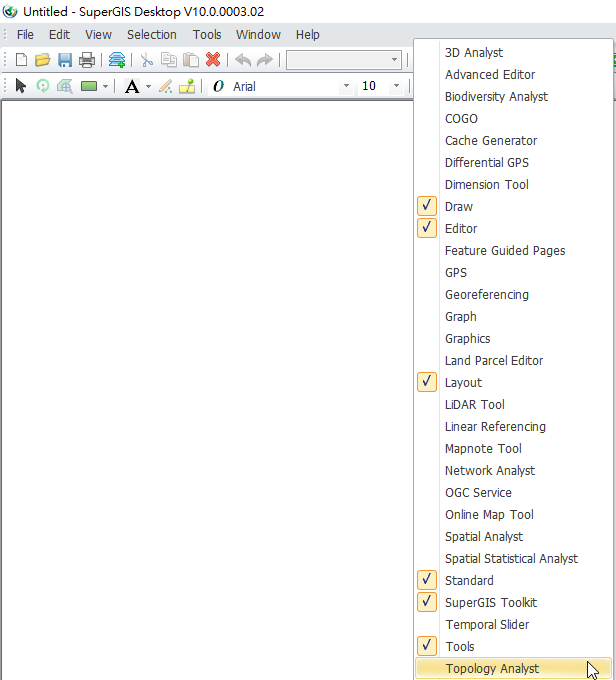616x680 pixels.
Task: Expand the text tool dropdown arrow
Action: (148, 86)
